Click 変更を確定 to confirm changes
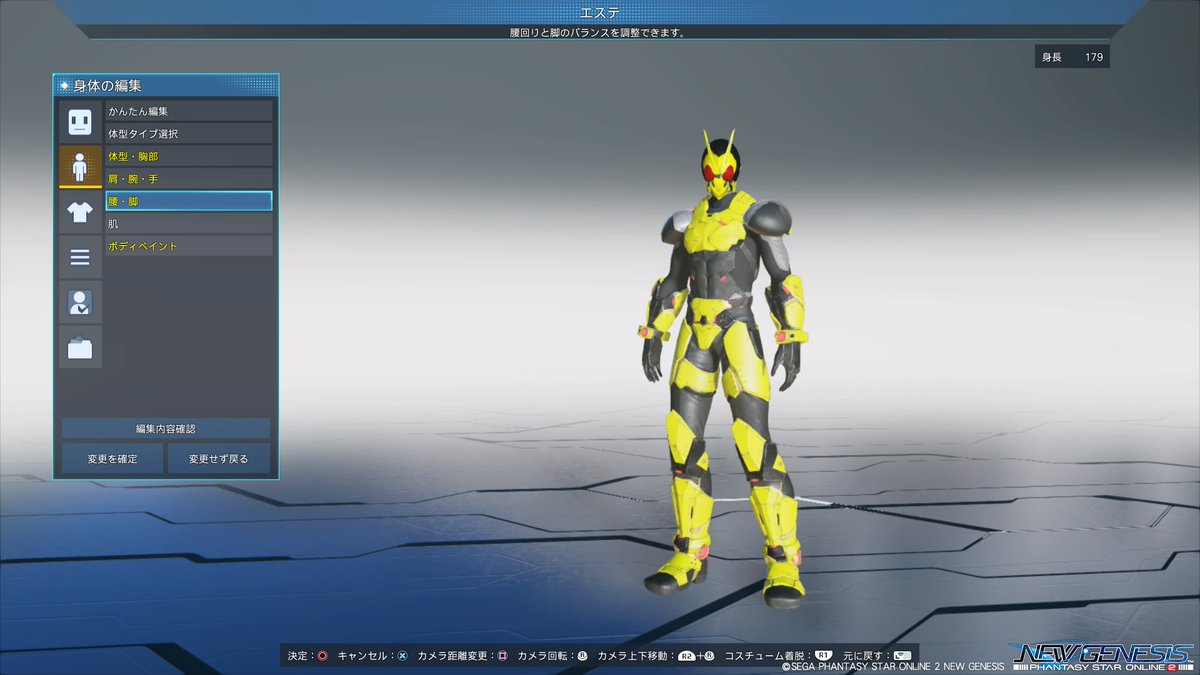 pos(112,459)
